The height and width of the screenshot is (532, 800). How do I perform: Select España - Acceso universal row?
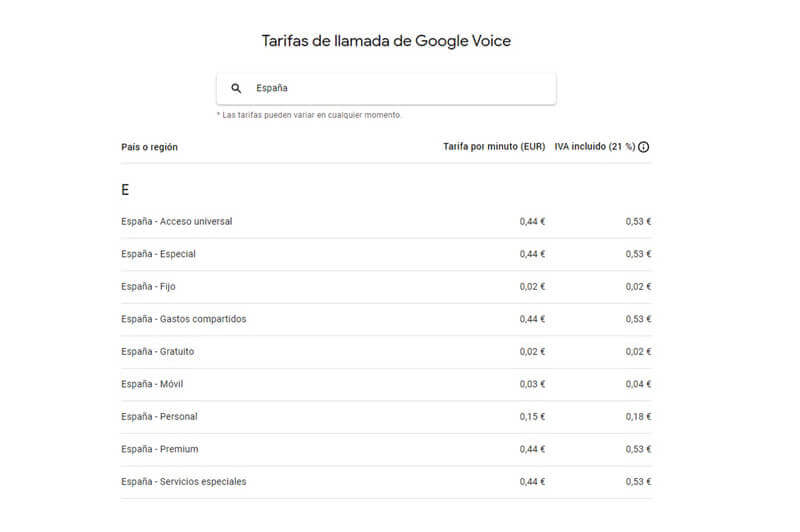(386, 221)
